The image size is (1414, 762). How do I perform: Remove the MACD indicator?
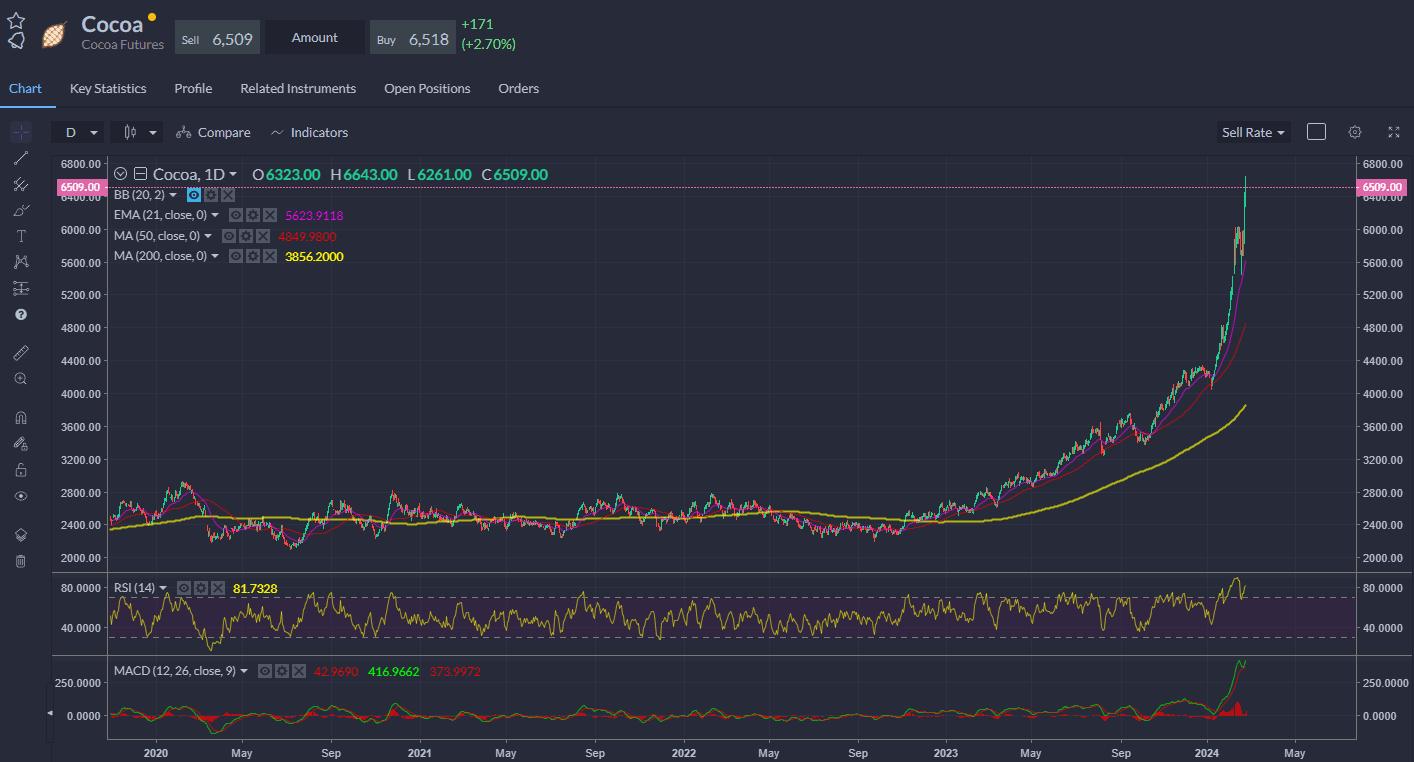298,671
